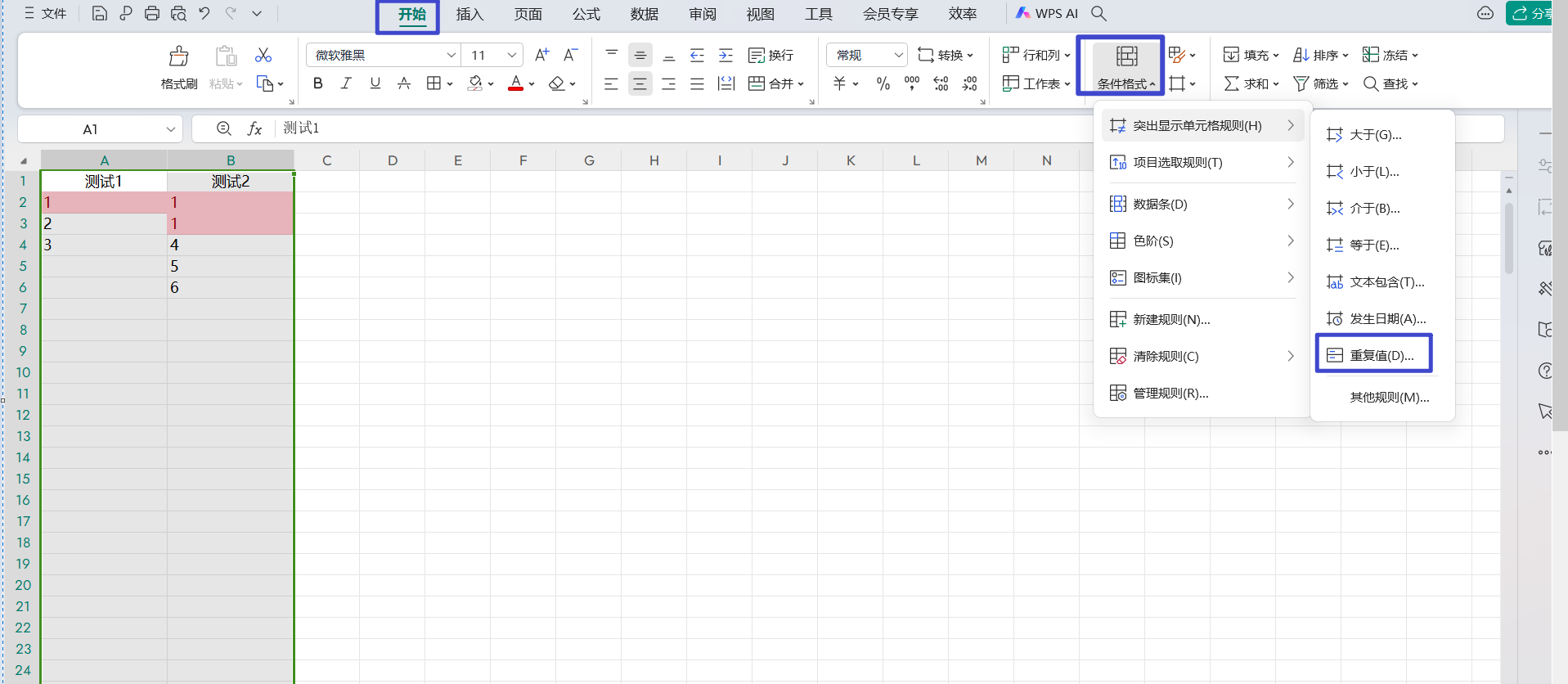The height and width of the screenshot is (684, 1568).
Task: Switch to the Data (数据) tab
Action: (x=645, y=14)
